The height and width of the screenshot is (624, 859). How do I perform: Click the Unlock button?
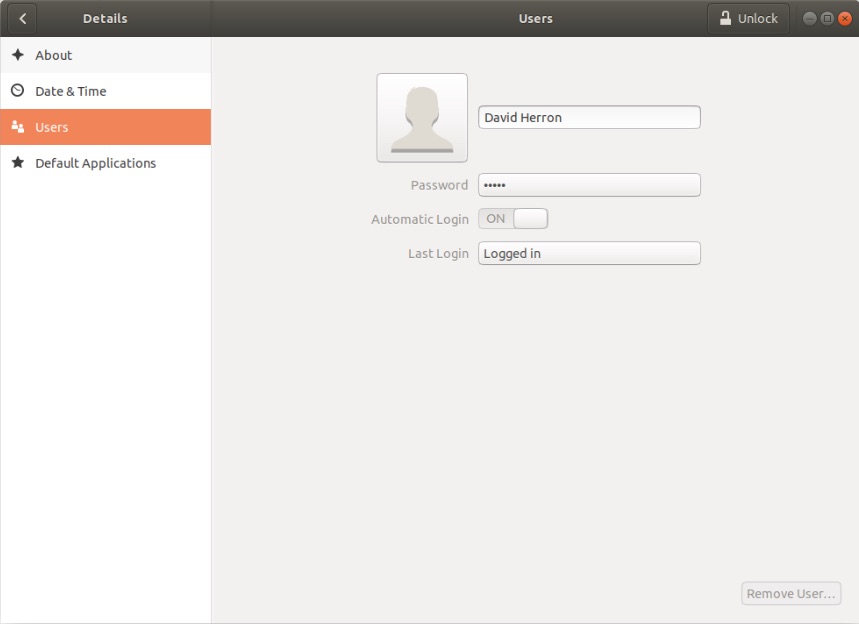point(748,19)
